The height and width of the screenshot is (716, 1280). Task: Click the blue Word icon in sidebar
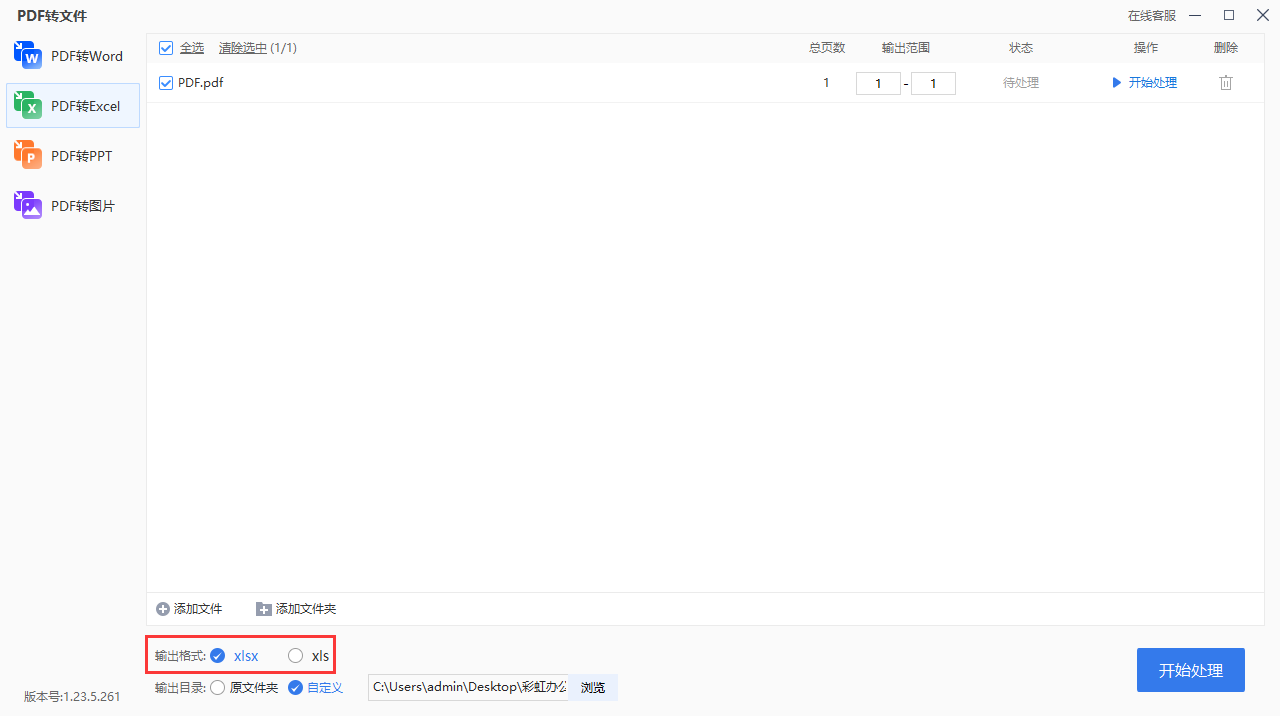click(28, 55)
